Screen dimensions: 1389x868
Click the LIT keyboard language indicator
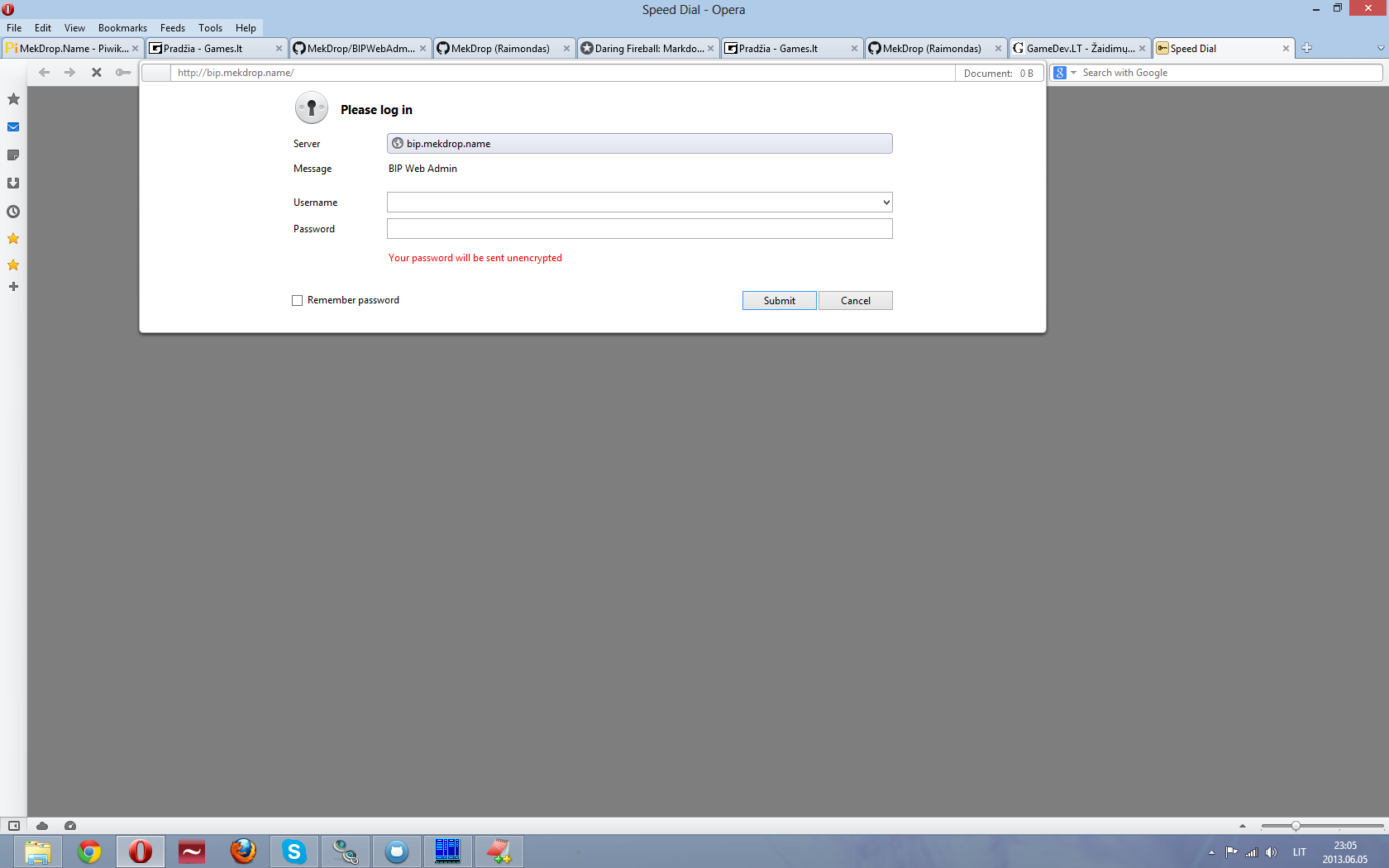click(1300, 852)
